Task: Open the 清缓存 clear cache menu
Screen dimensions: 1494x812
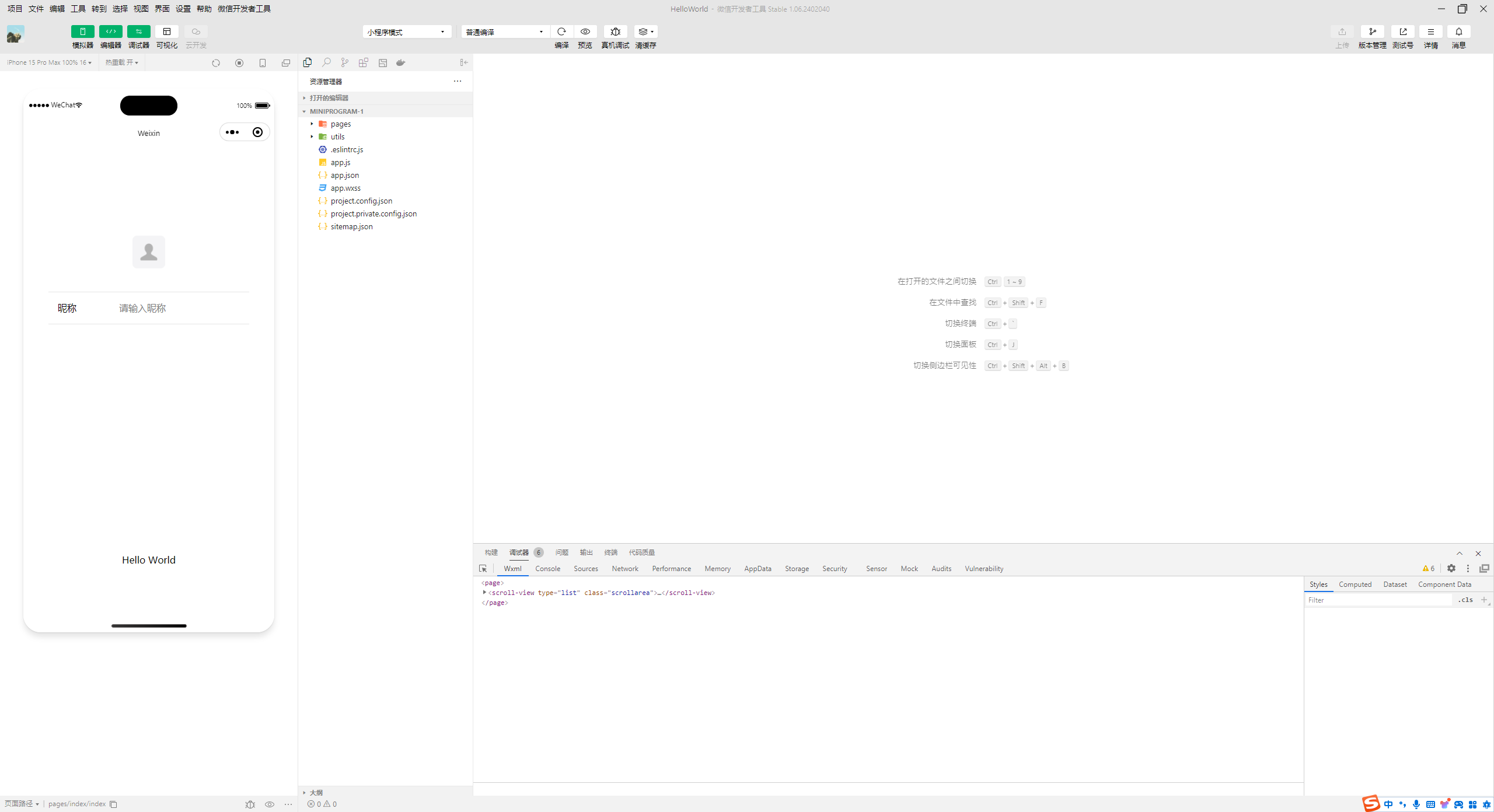Action: pos(645,32)
